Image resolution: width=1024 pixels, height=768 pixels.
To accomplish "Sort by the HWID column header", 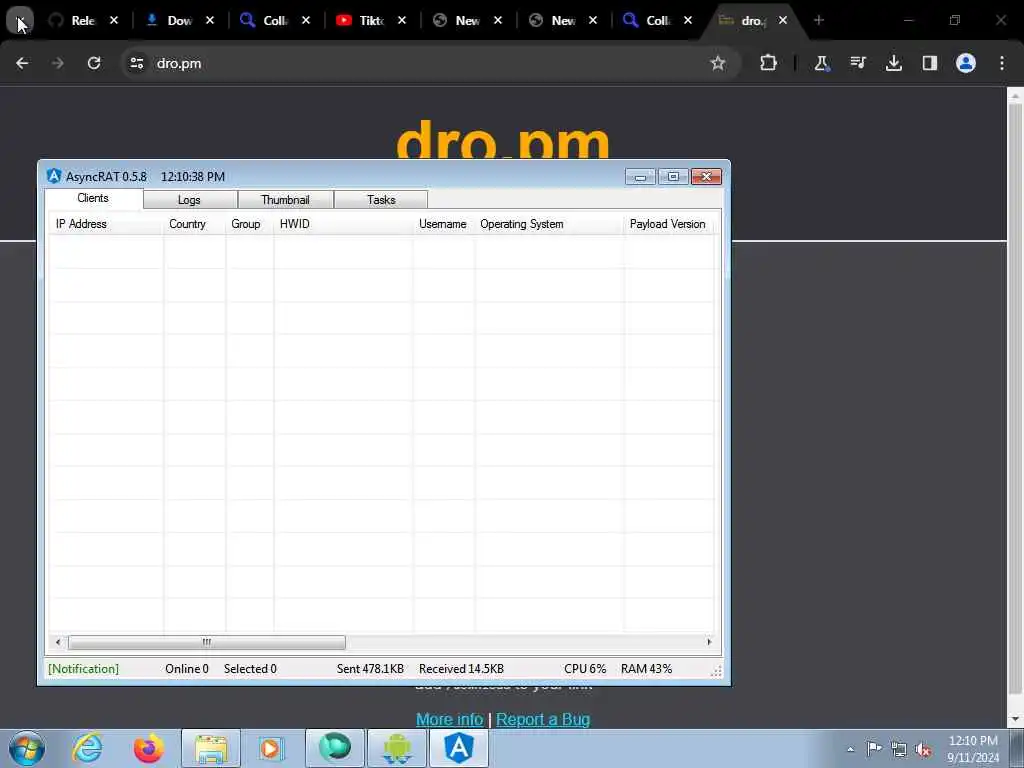I will click(343, 224).
